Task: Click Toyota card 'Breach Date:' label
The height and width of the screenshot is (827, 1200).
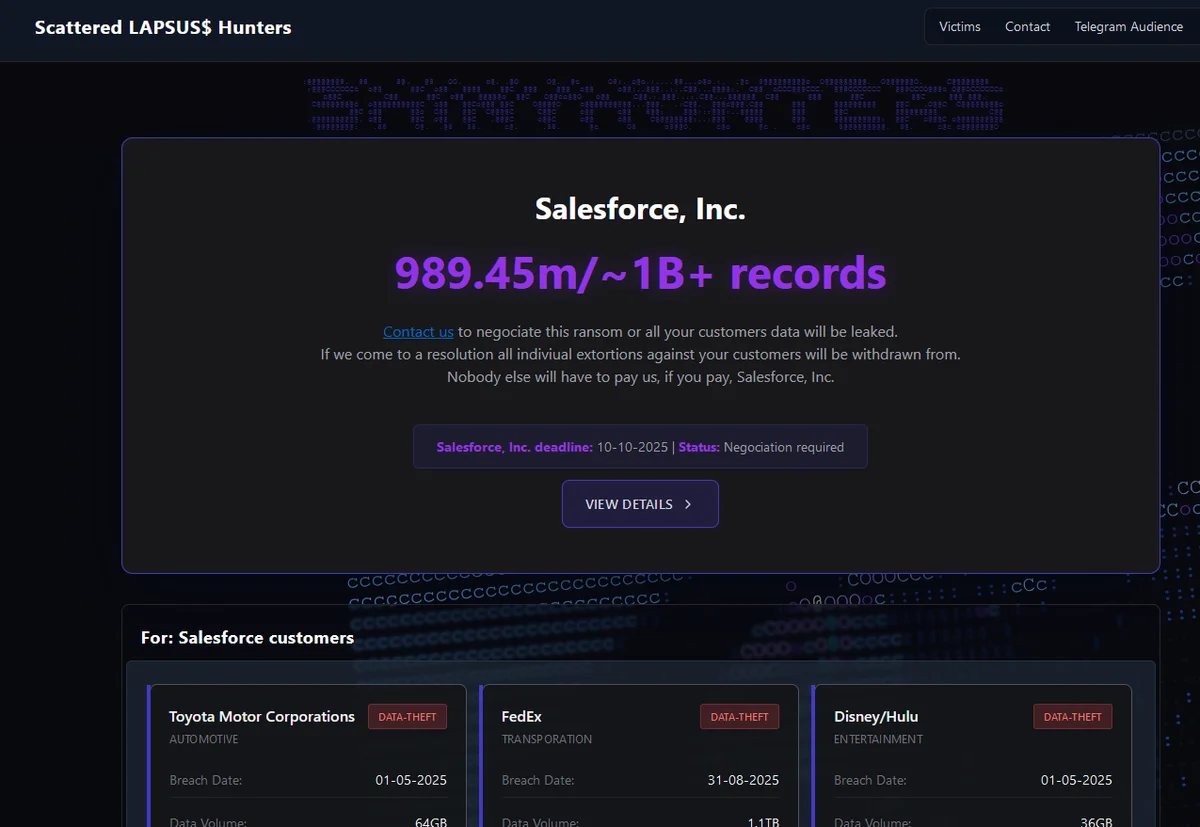Action: 206,780
